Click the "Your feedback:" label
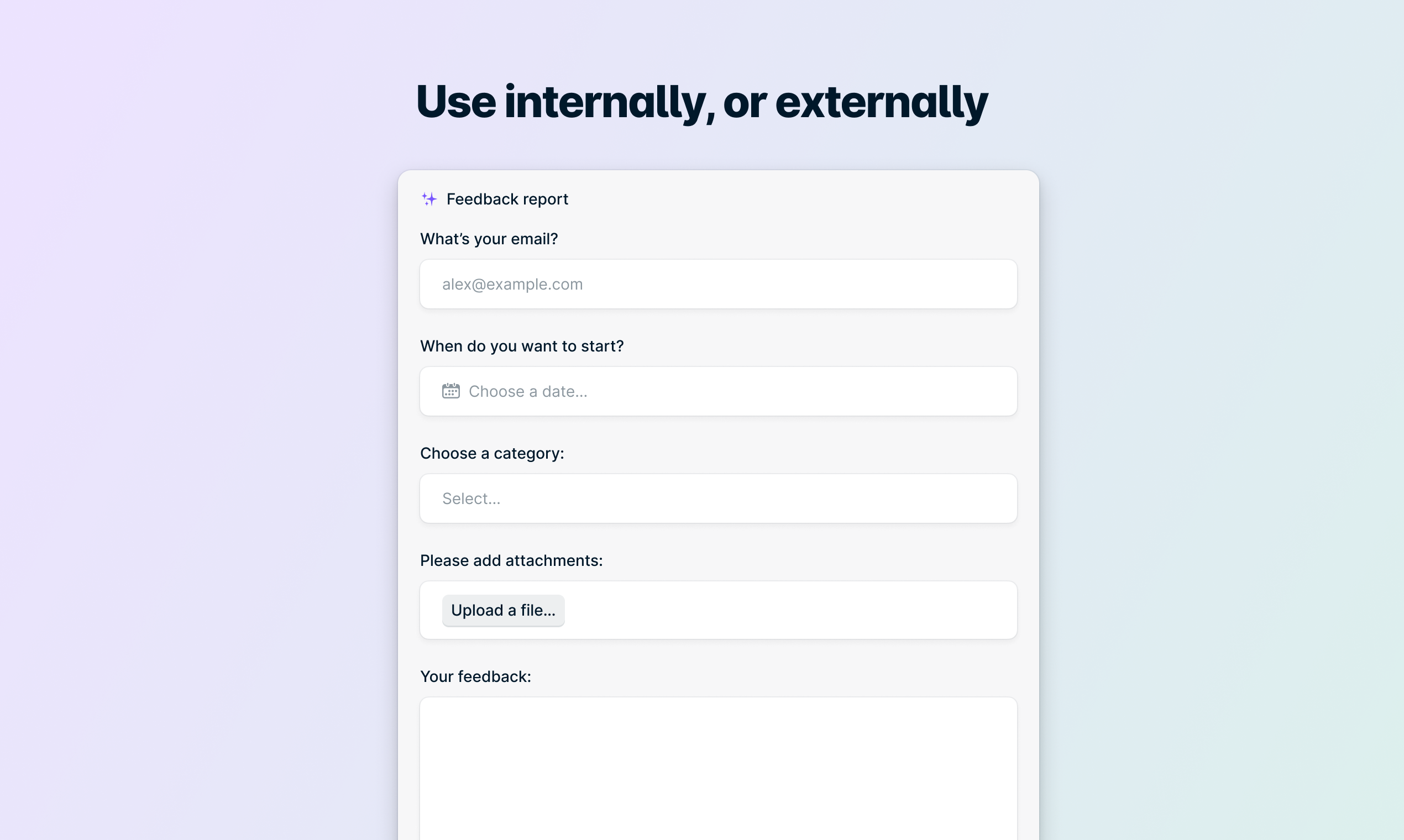The width and height of the screenshot is (1404, 840). 475,676
